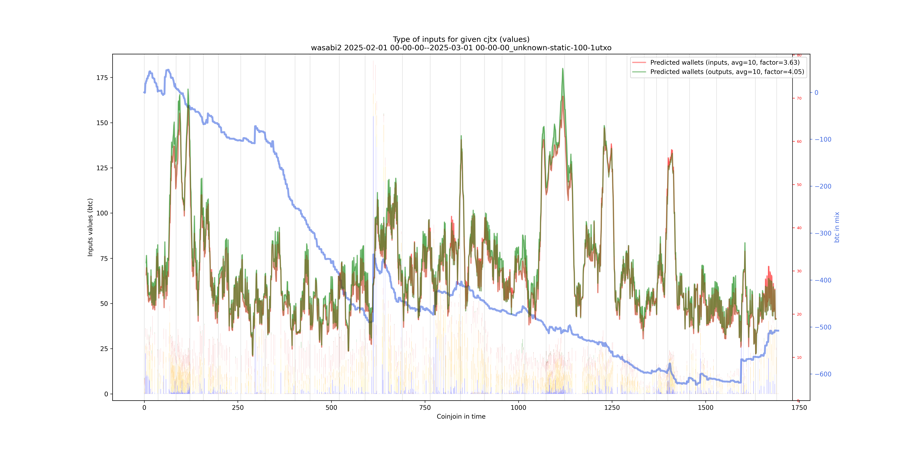Click left y-axis tick label "100"
The height and width of the screenshot is (450, 900).
(x=102, y=213)
